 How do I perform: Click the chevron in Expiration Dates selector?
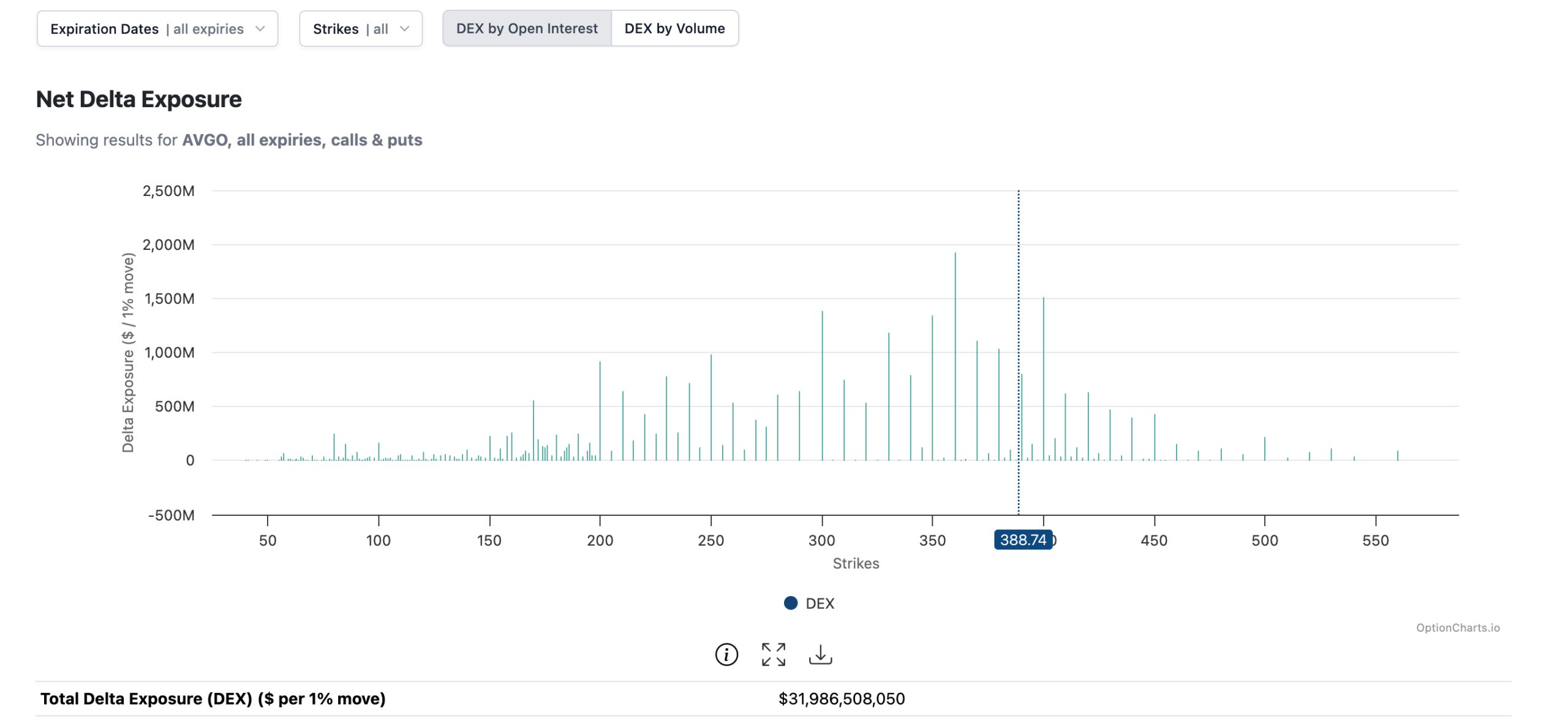point(260,29)
